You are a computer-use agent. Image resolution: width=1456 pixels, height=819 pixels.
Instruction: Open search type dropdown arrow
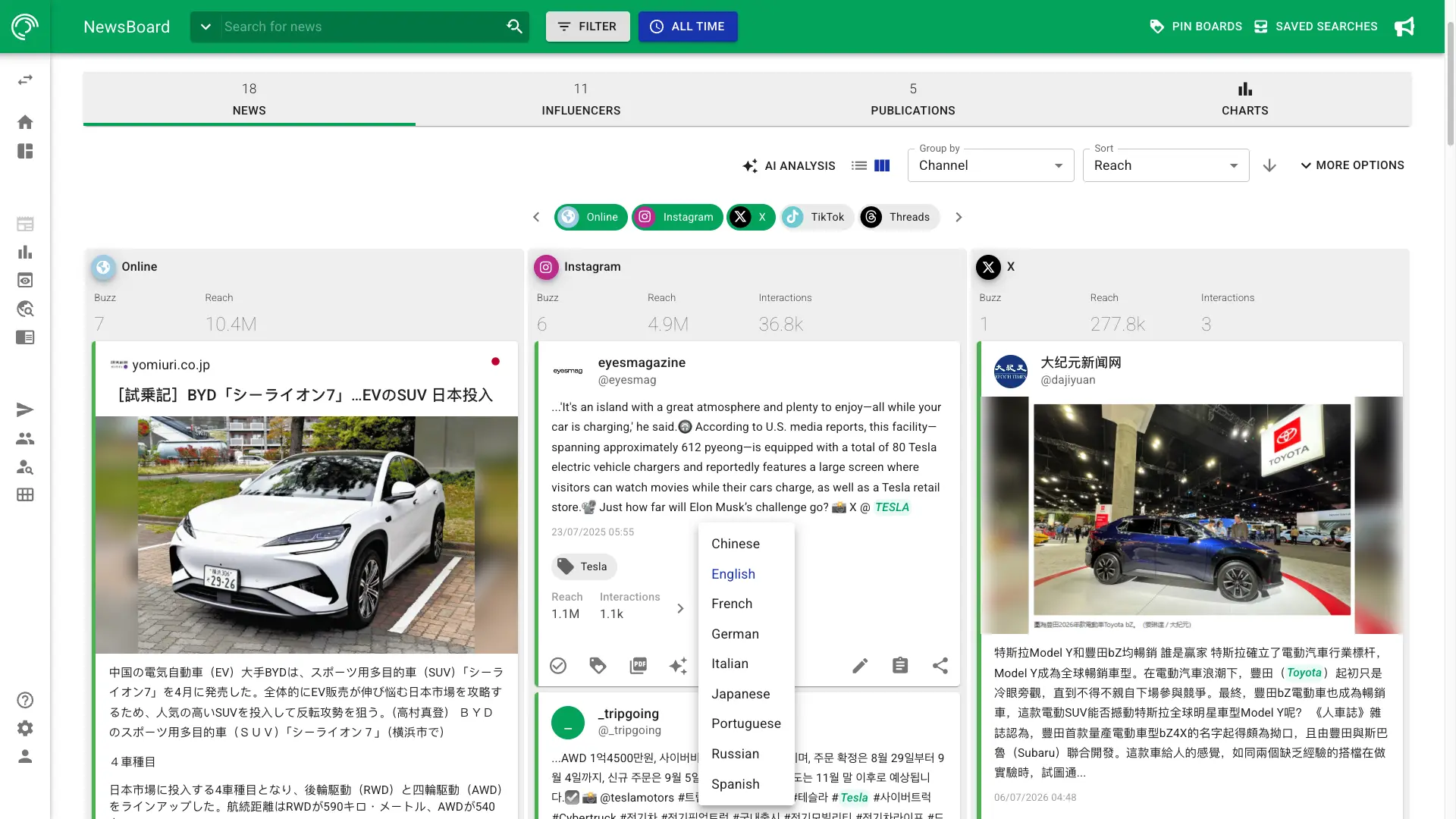tap(206, 27)
